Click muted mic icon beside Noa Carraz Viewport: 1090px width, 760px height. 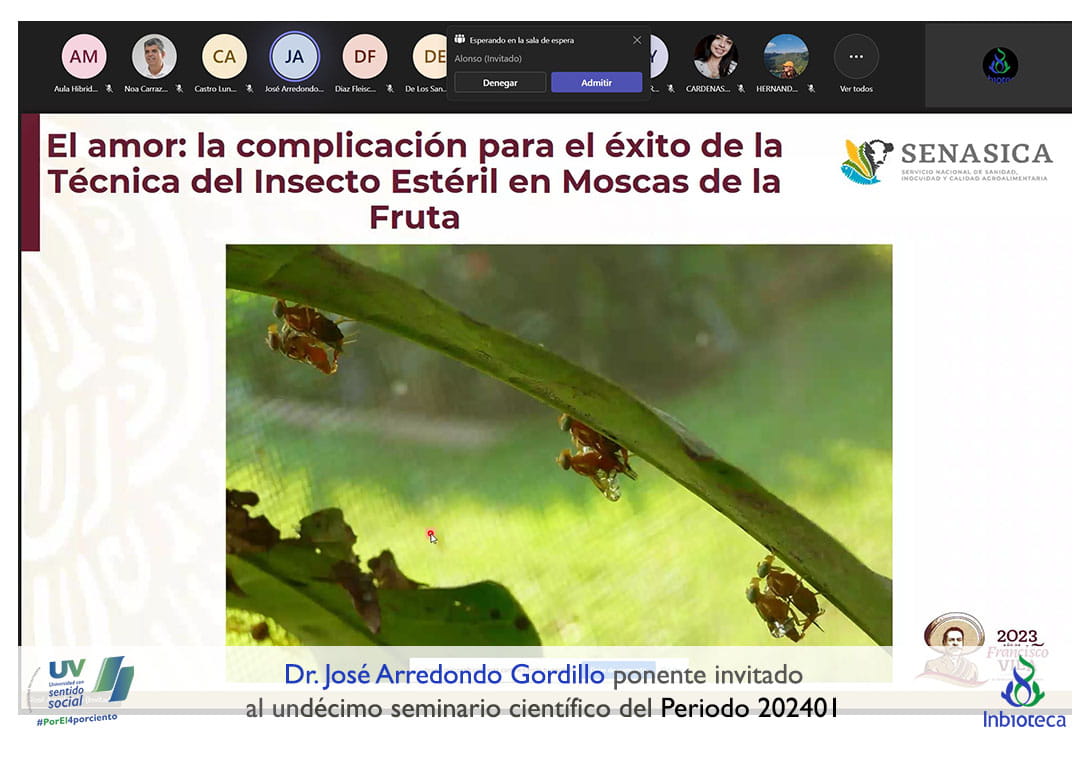[x=179, y=89]
